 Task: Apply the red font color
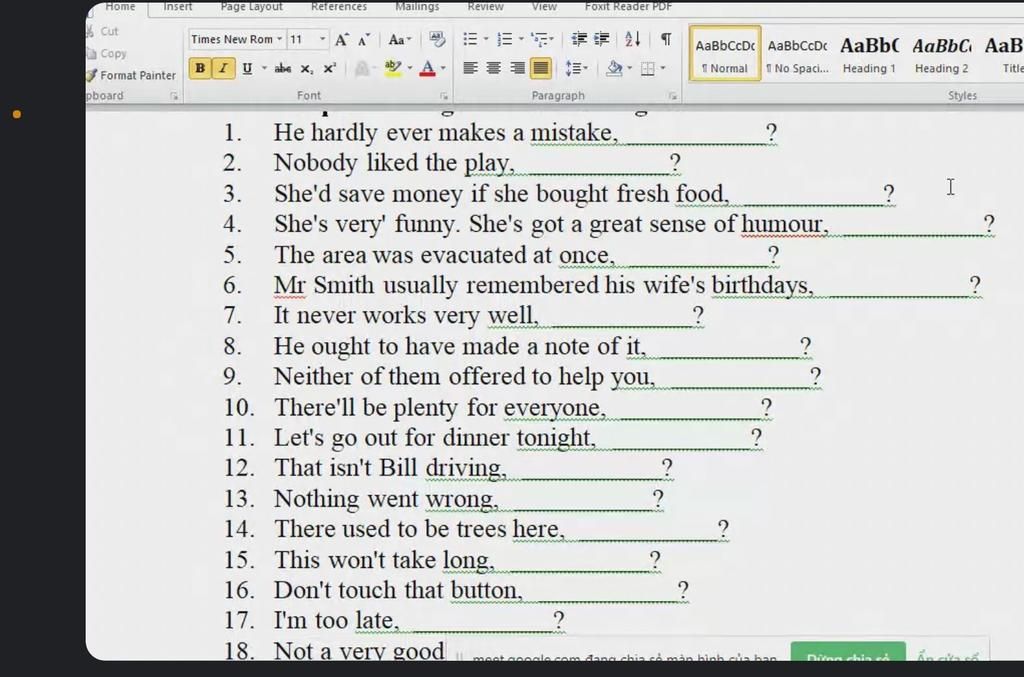coord(428,68)
